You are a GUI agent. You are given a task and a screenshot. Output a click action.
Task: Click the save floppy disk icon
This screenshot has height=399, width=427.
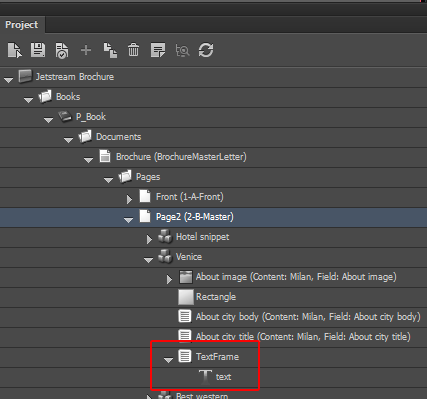tap(38, 50)
